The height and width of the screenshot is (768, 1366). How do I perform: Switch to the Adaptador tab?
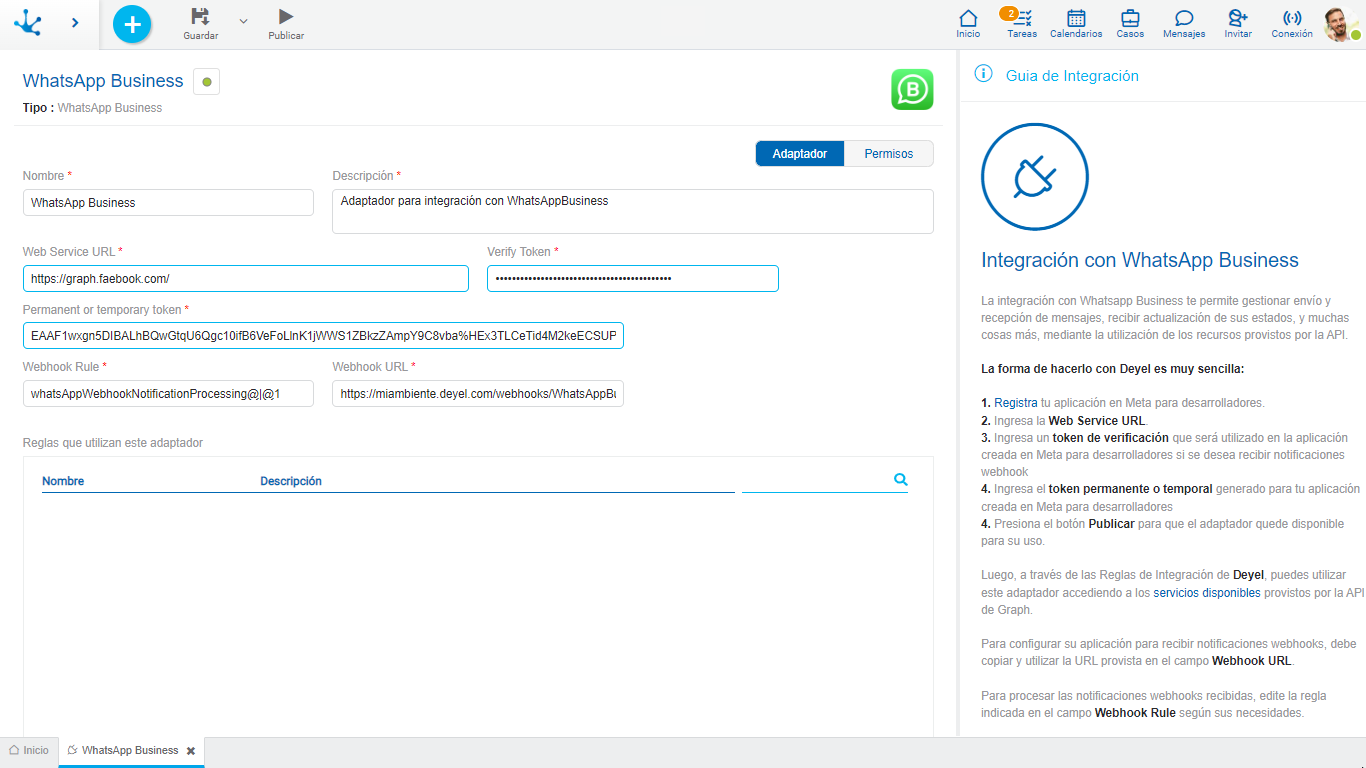[800, 154]
